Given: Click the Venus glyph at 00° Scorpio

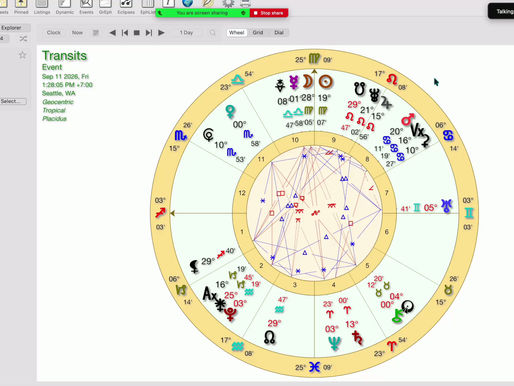Looking at the screenshot, I should (230, 112).
